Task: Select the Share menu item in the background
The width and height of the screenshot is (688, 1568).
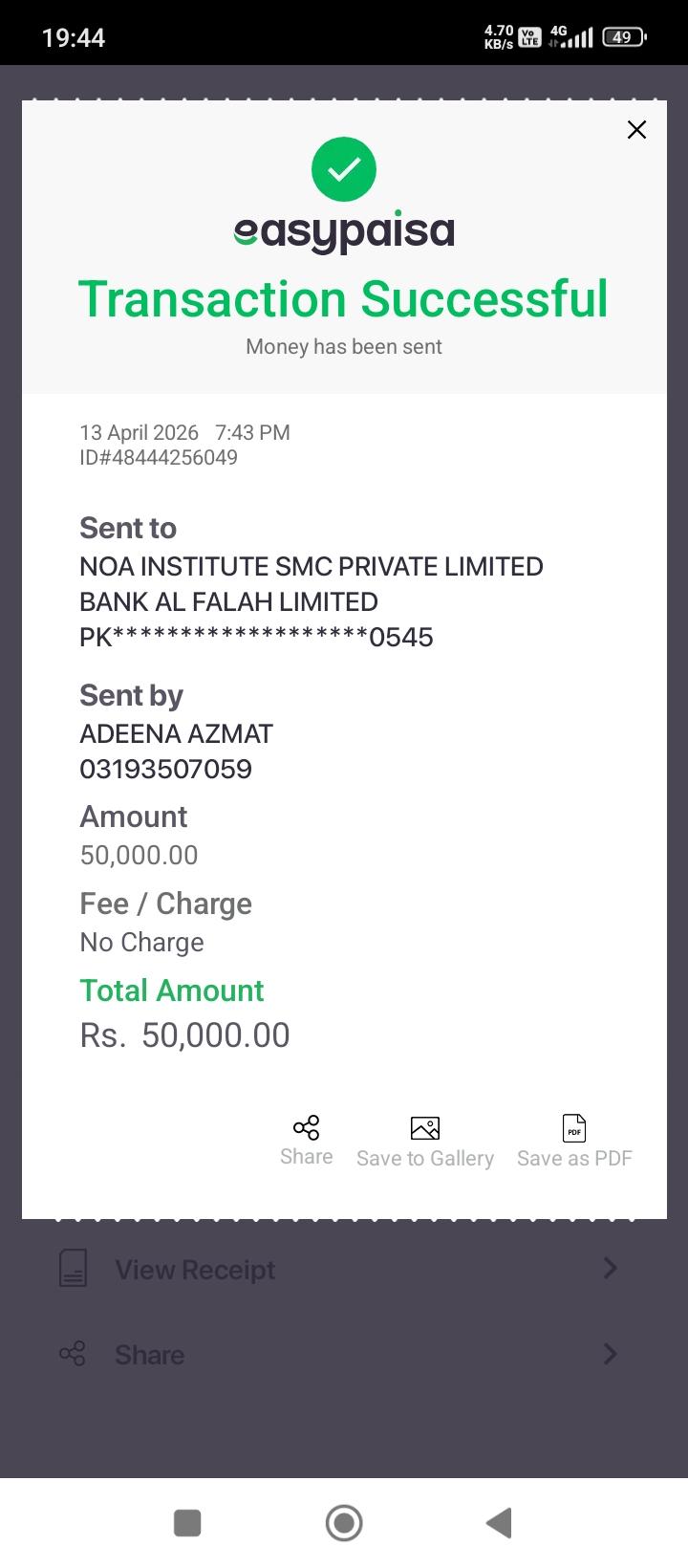Action: point(150,1355)
